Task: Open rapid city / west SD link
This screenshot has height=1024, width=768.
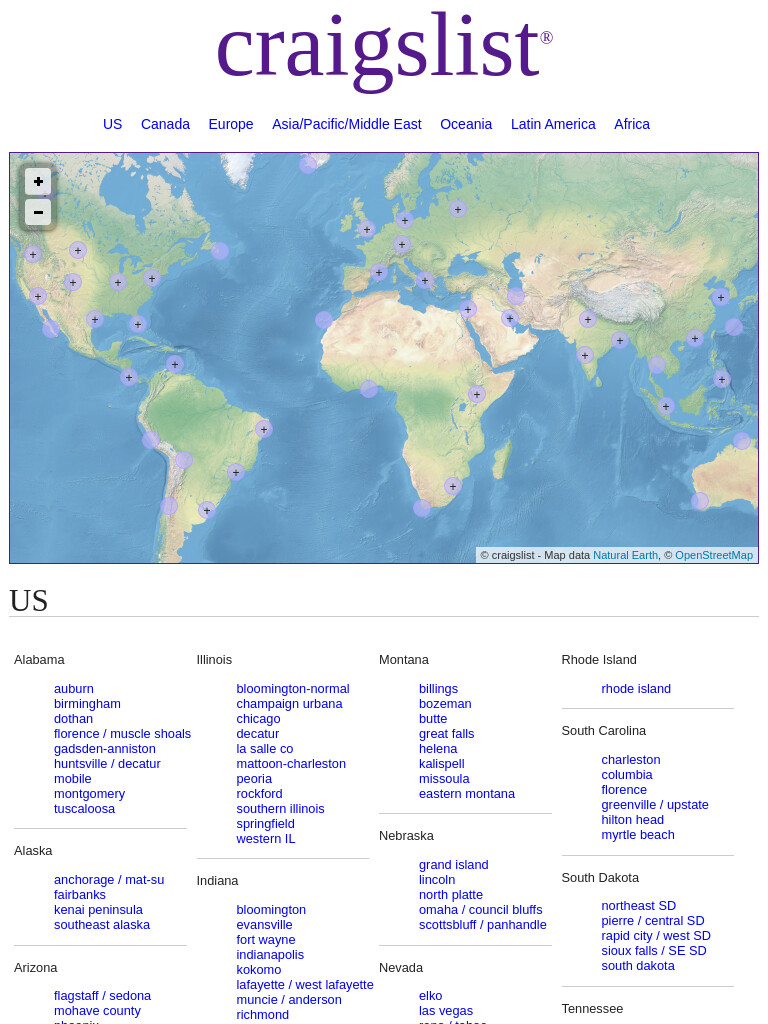Action: tap(656, 936)
